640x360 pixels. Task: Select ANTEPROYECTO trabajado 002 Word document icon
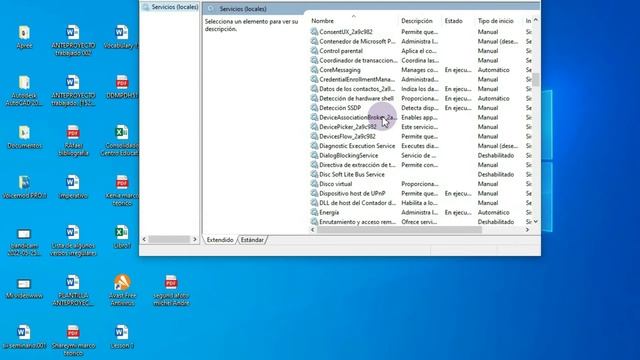[x=73, y=32]
